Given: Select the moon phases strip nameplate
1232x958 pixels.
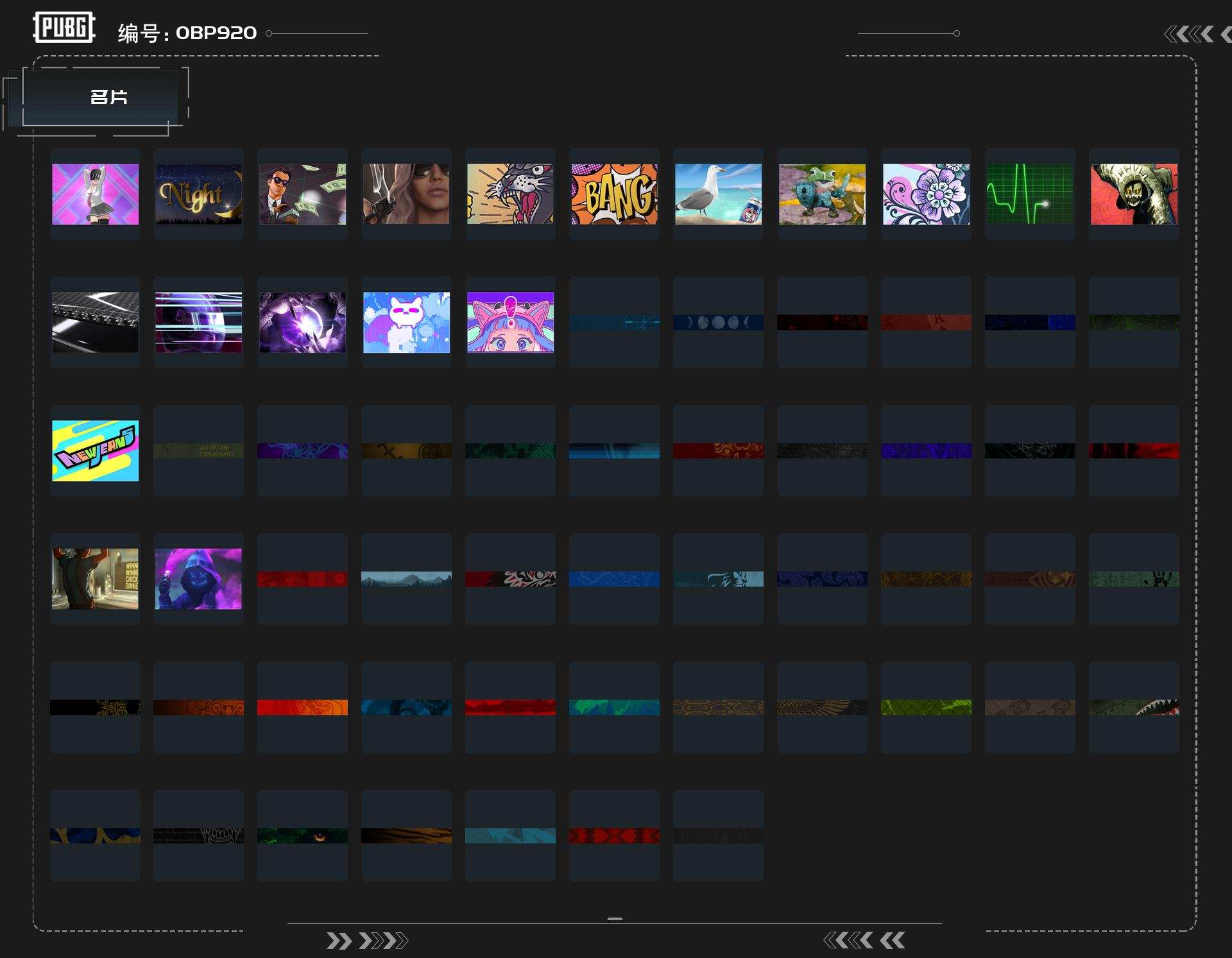Looking at the screenshot, I should [x=718, y=322].
